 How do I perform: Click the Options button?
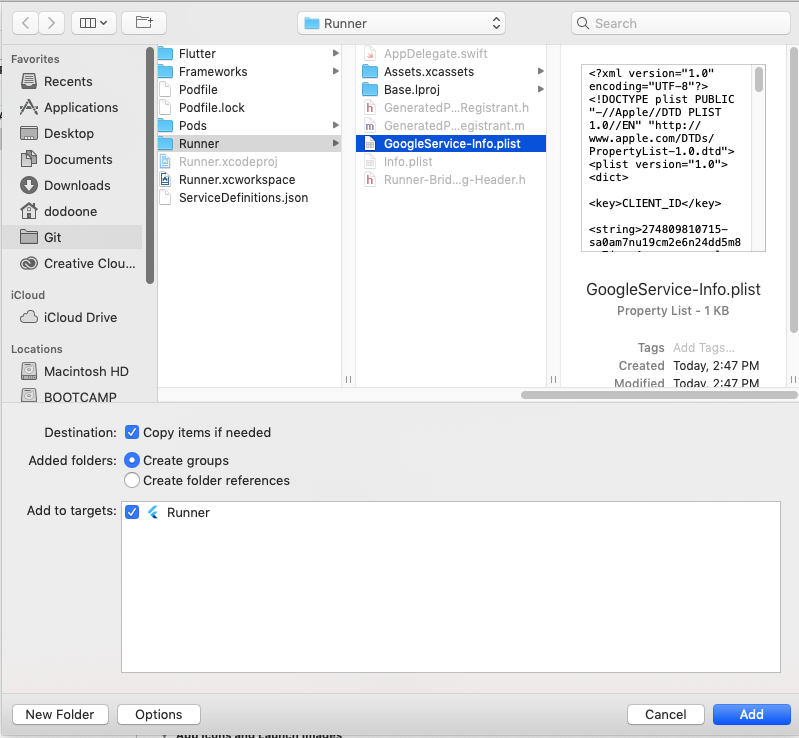pyautogui.click(x=158, y=715)
